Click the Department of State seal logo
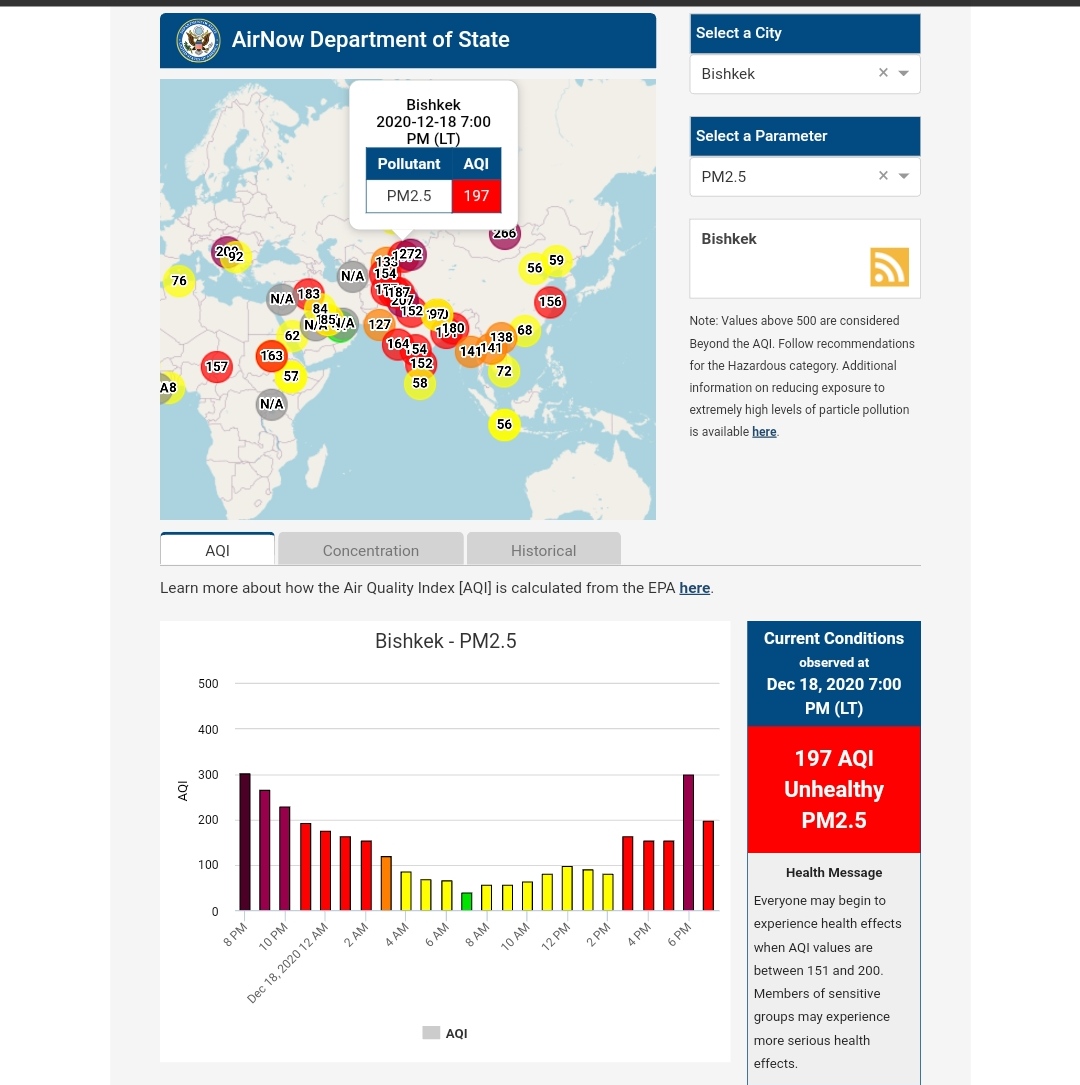The image size is (1080, 1085). point(198,41)
